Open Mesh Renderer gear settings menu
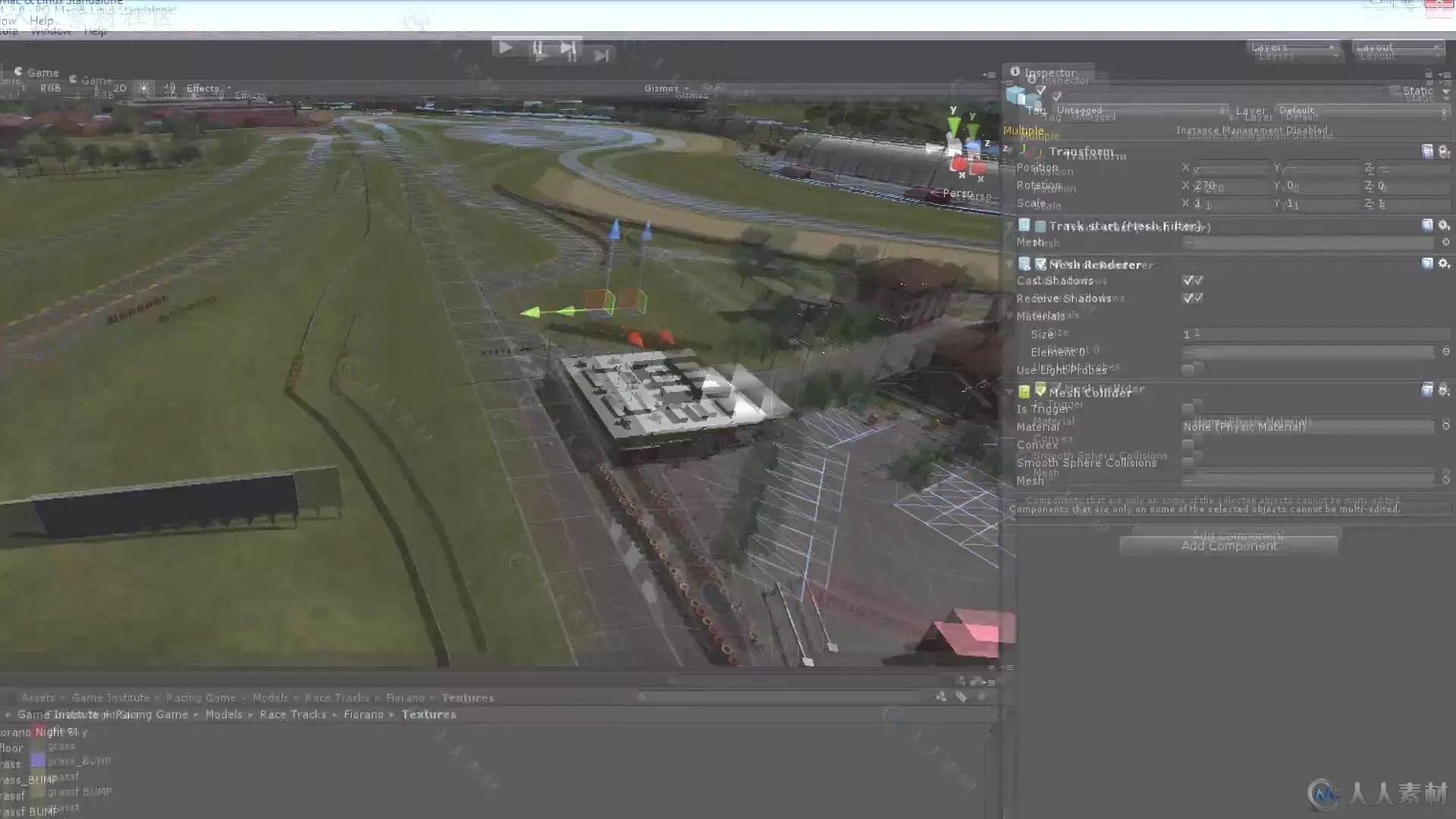This screenshot has width=1456, height=819. click(1443, 263)
